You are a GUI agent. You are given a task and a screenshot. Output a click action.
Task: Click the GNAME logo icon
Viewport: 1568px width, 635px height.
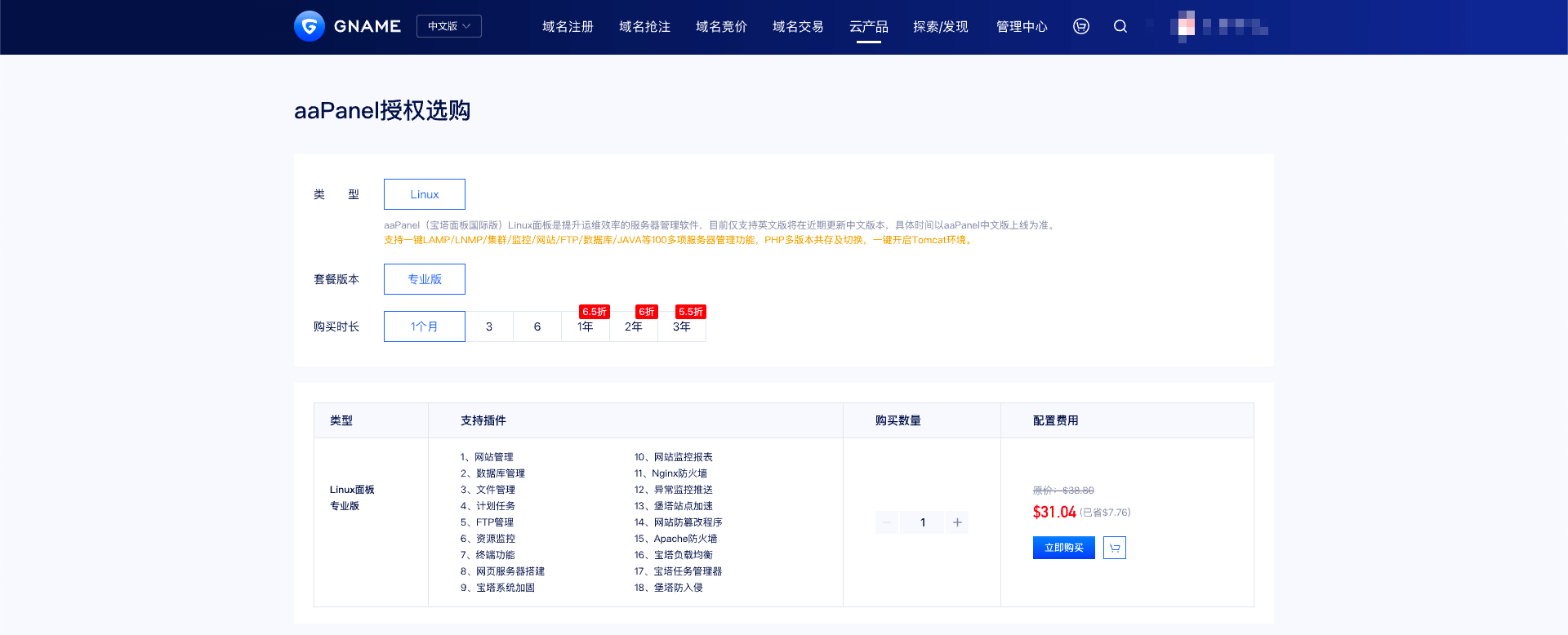coord(310,26)
